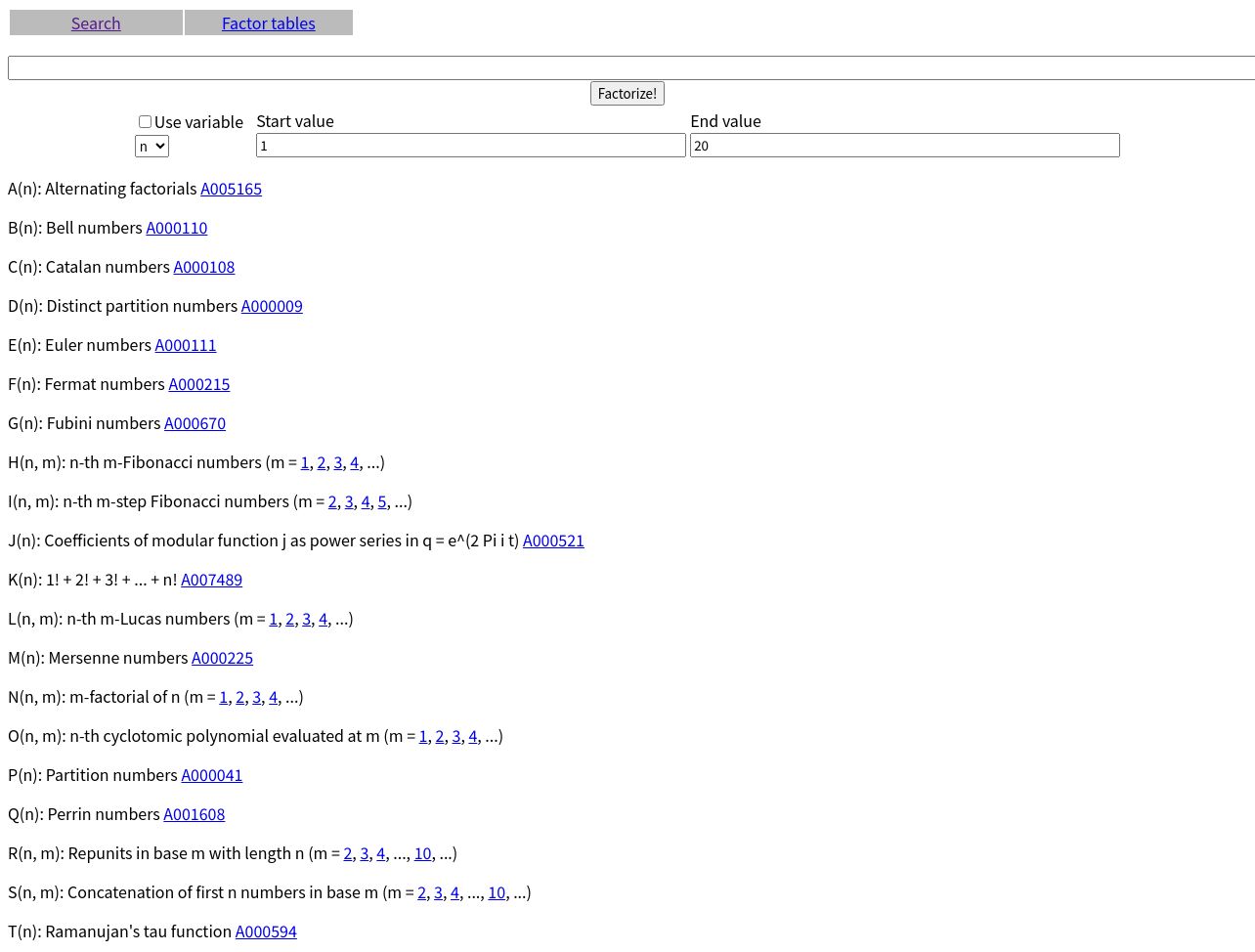Image resolution: width=1255 pixels, height=952 pixels.
Task: Open m = 4 link for m-step Fibonacci
Action: pyautogui.click(x=366, y=501)
